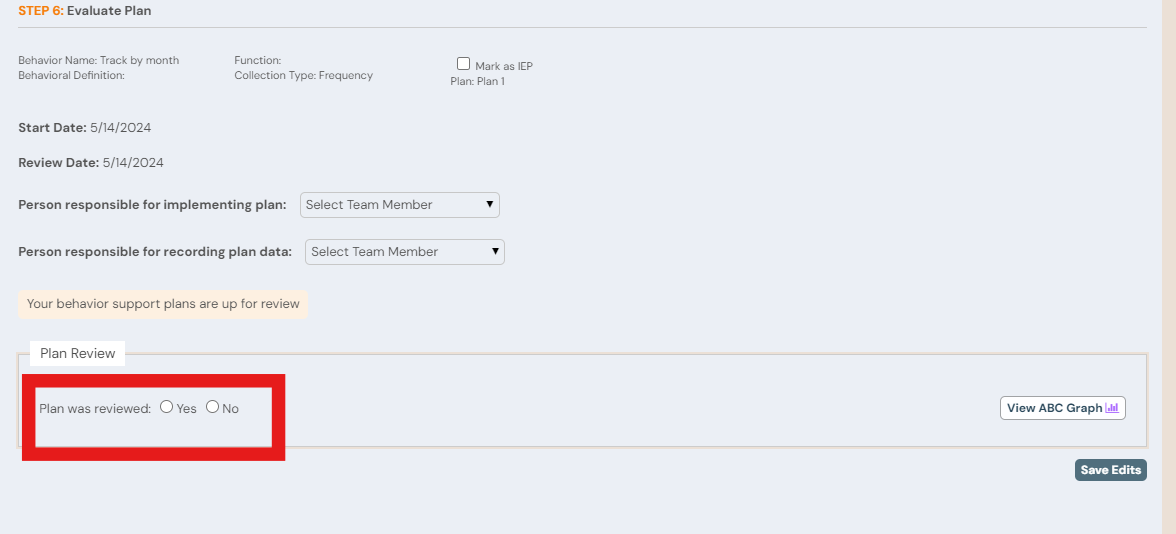The image size is (1176, 534).
Task: Enable the Mark as IEP checkbox
Action: [463, 64]
